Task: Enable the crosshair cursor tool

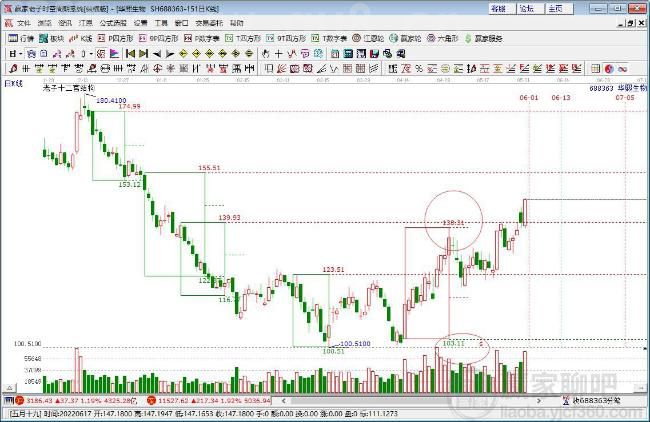Action: pyautogui.click(x=279, y=54)
